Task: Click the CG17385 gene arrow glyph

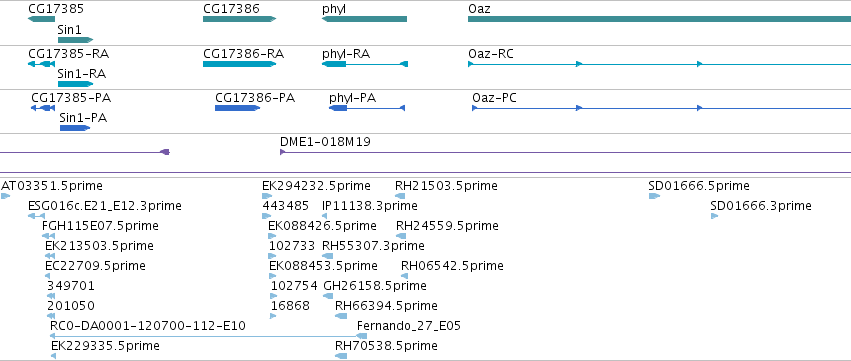Action: 41,19
